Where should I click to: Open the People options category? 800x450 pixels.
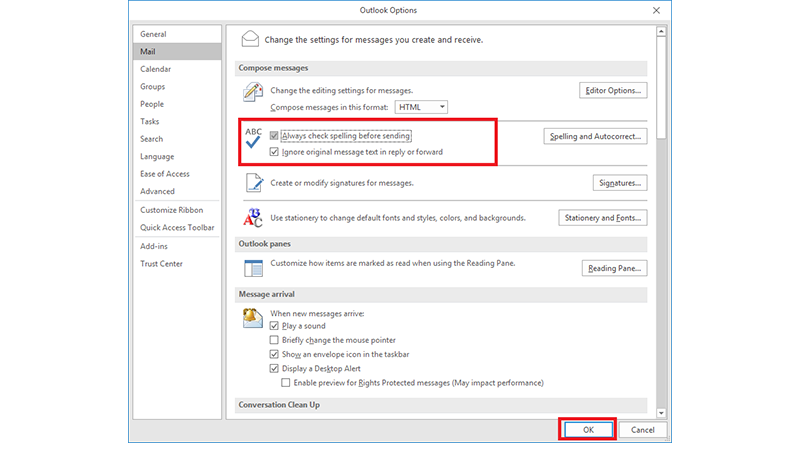[177, 104]
